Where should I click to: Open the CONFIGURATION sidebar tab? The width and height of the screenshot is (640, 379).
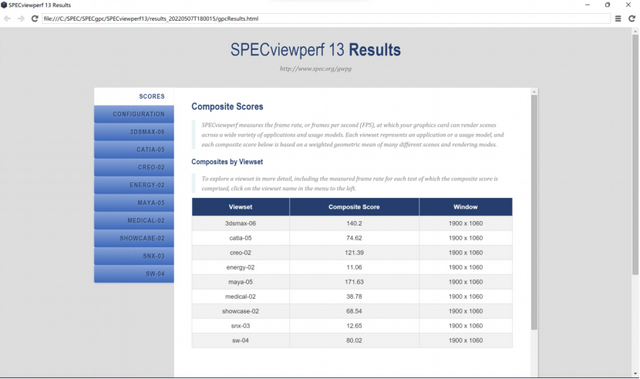point(134,114)
